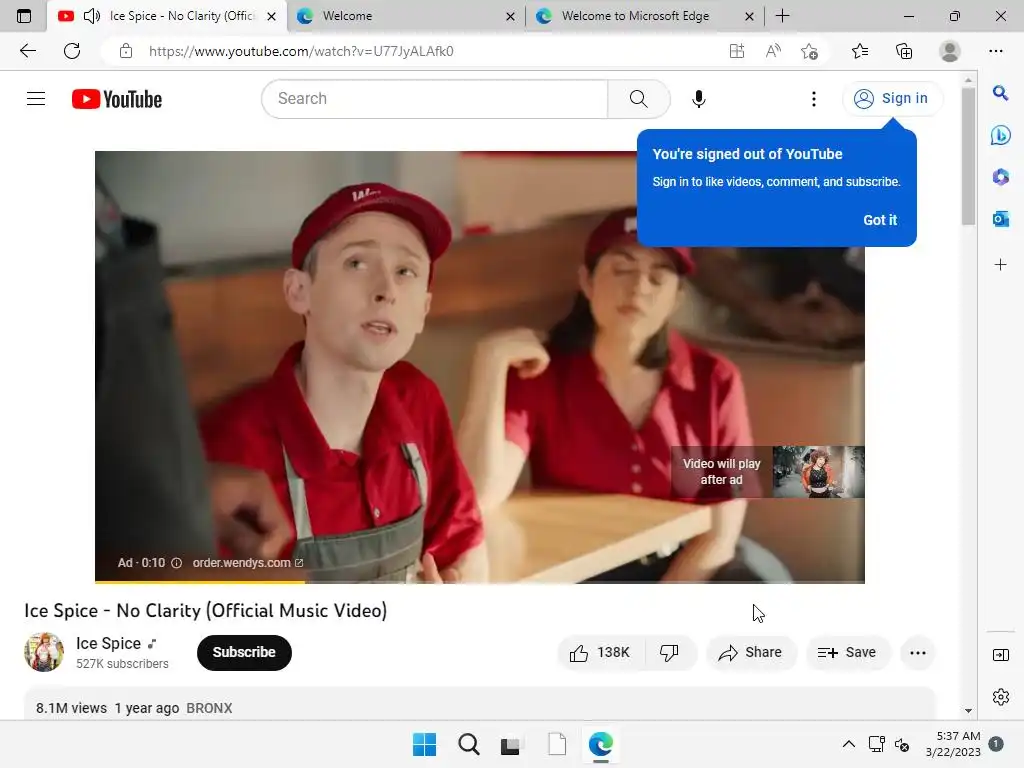Visit order.wendys.com ad link

point(248,562)
